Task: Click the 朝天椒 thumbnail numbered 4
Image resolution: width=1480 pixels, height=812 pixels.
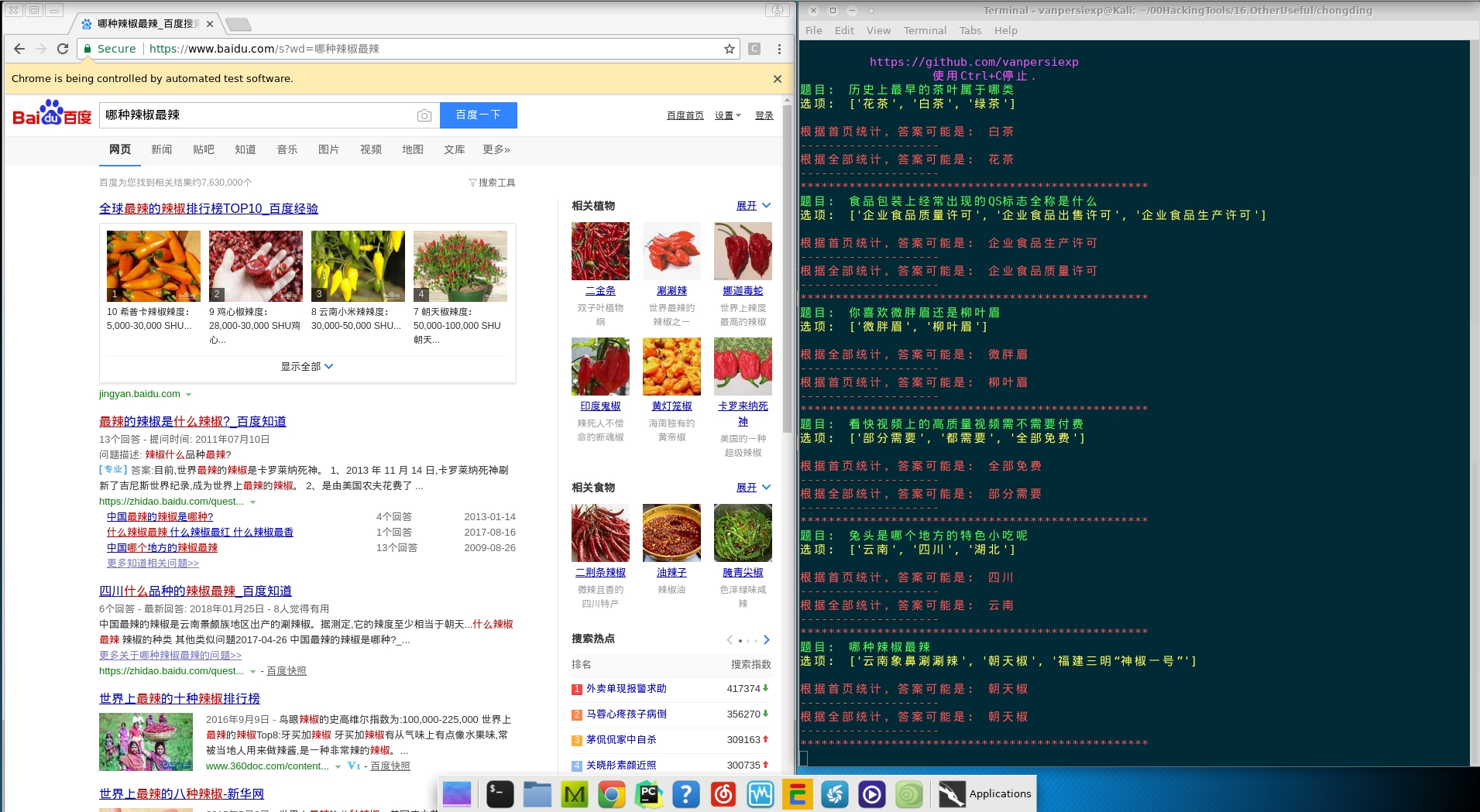Action: point(460,266)
